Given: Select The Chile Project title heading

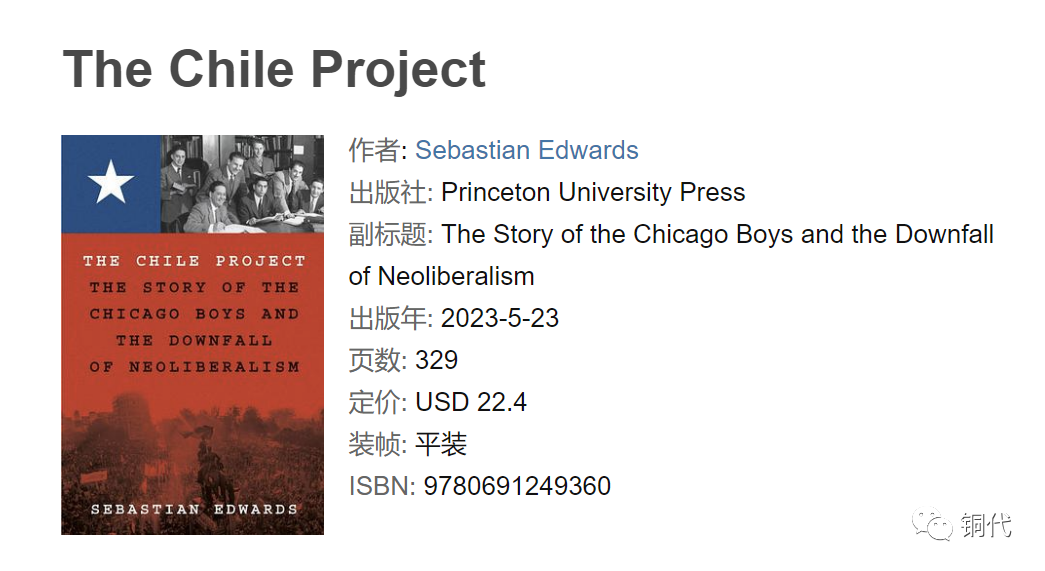Looking at the screenshot, I should [x=274, y=69].
